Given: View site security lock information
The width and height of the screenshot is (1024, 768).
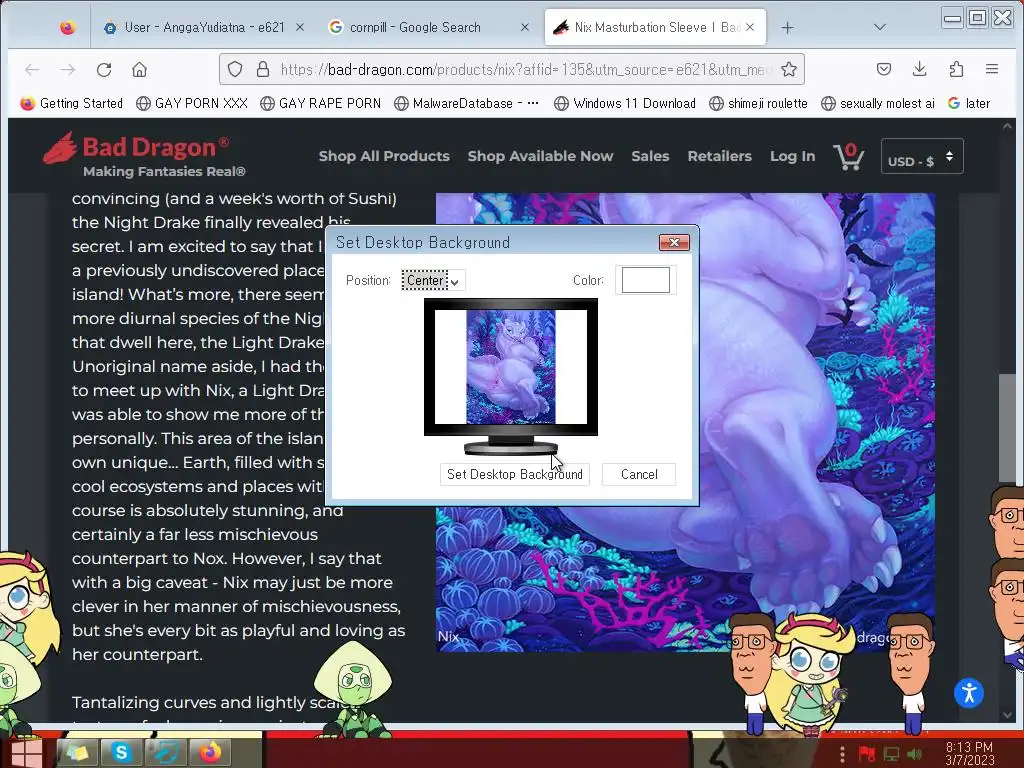Looking at the screenshot, I should (263, 69).
